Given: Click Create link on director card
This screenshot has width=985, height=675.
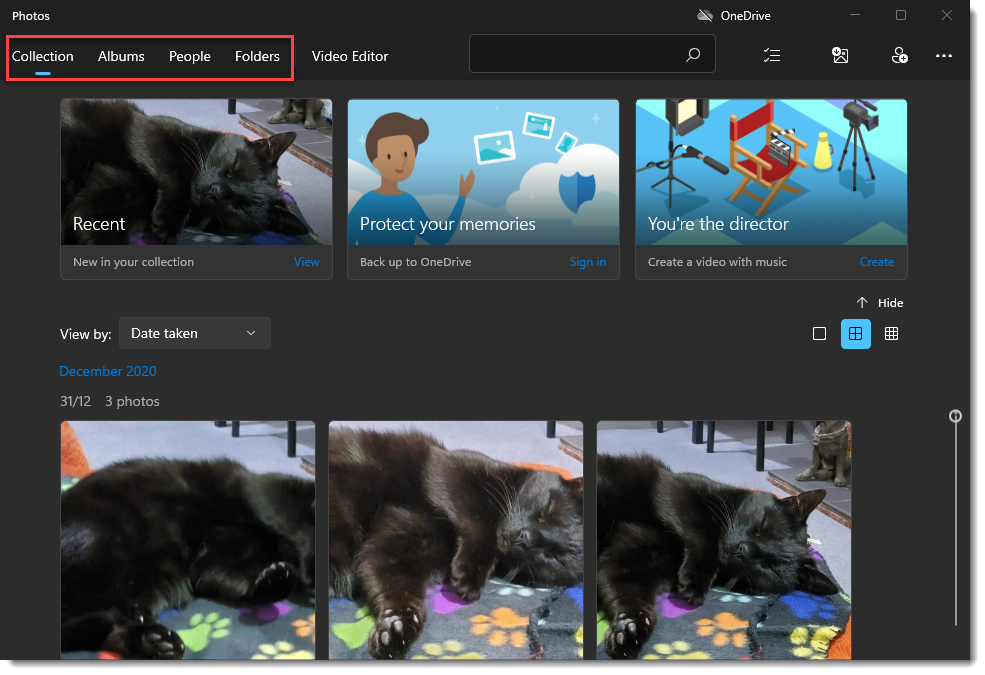Looking at the screenshot, I should [x=876, y=262].
